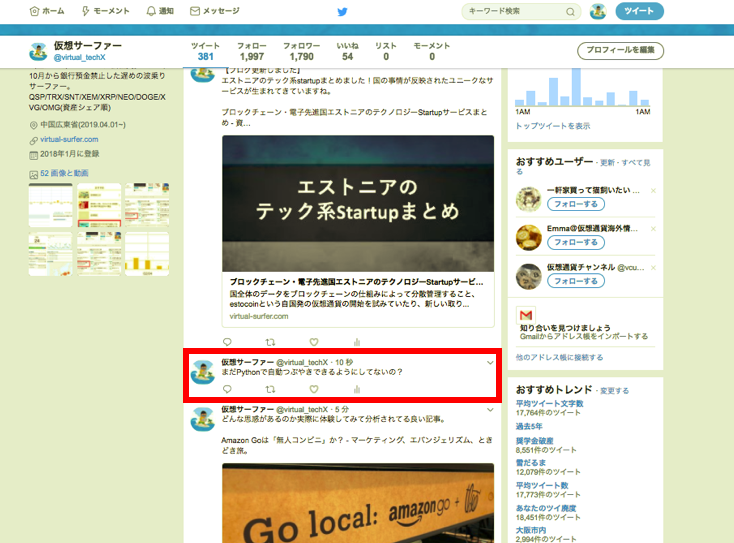Viewport: 734px width, 543px height.
Task: Follow the 仮想通貨チャンネル user
Action: point(576,281)
